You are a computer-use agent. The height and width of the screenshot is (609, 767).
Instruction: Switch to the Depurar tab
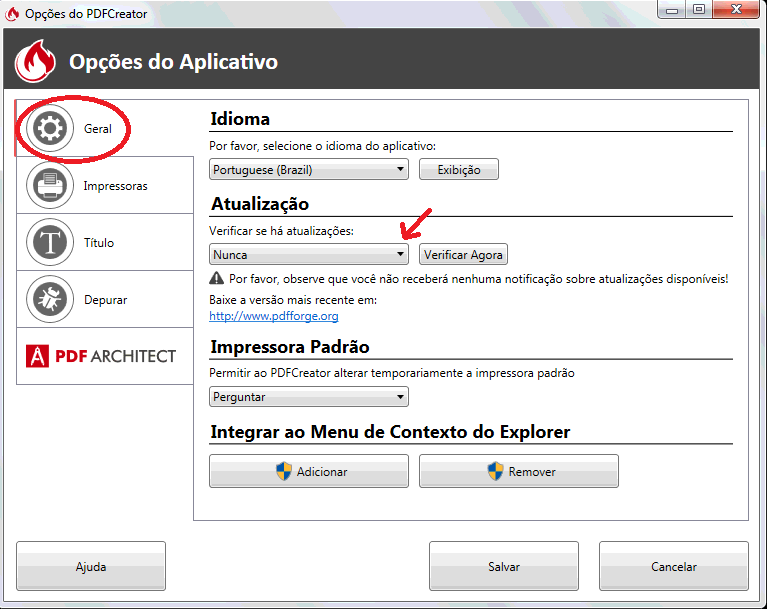105,299
